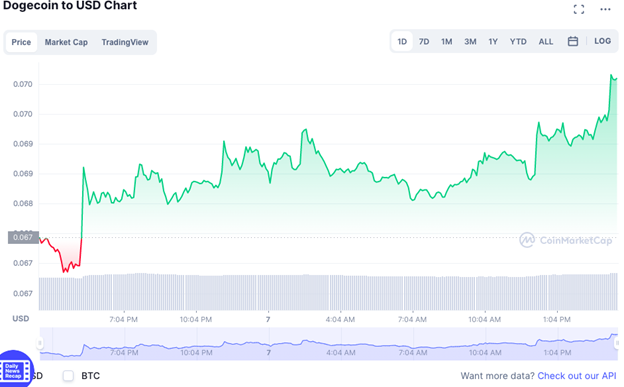This screenshot has height=387, width=624.
Task: Set chart range to YTD
Action: (x=518, y=41)
